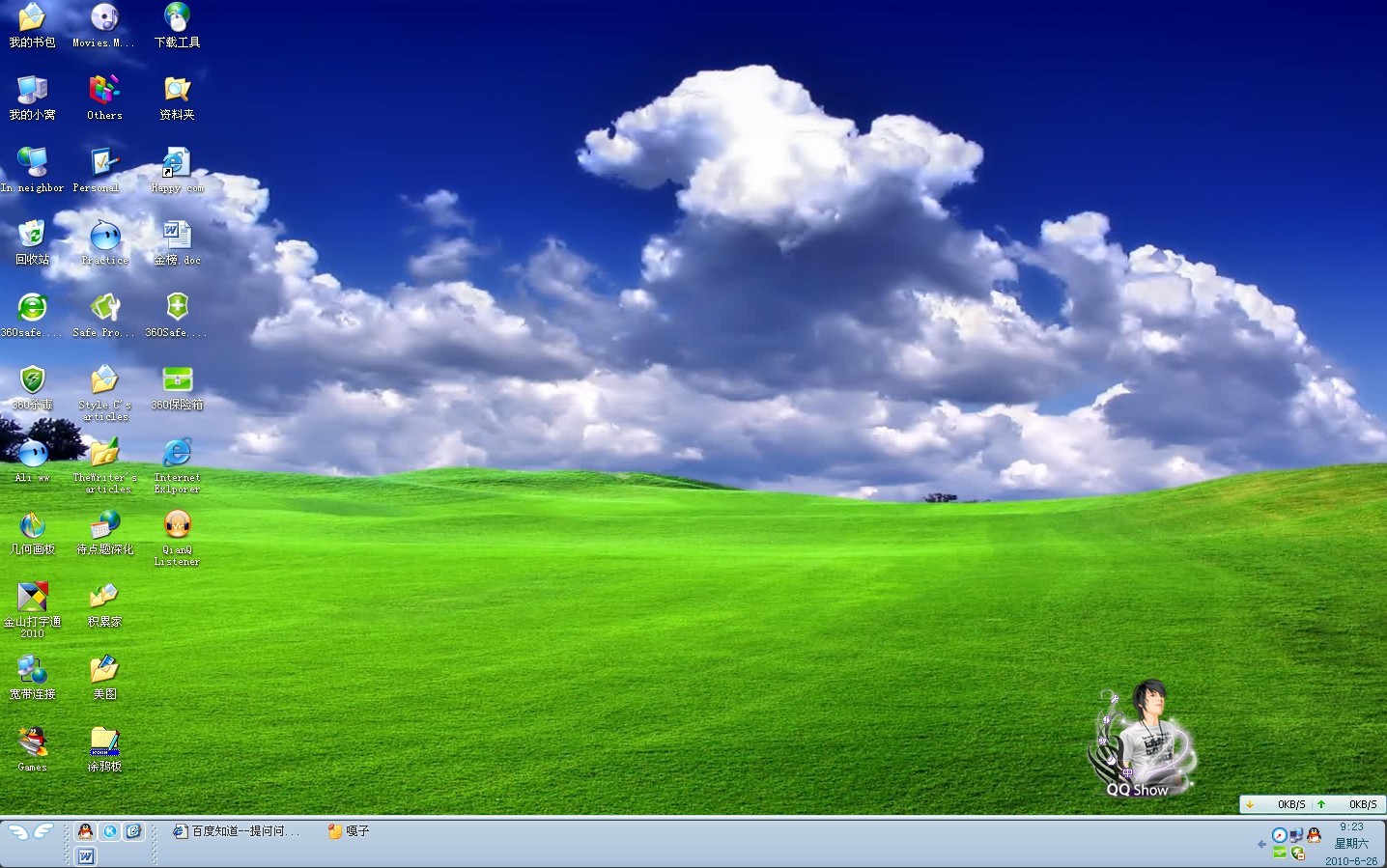This screenshot has width=1387, height=868.
Task: Launch QQ from the quick launch bar
Action: point(86,831)
